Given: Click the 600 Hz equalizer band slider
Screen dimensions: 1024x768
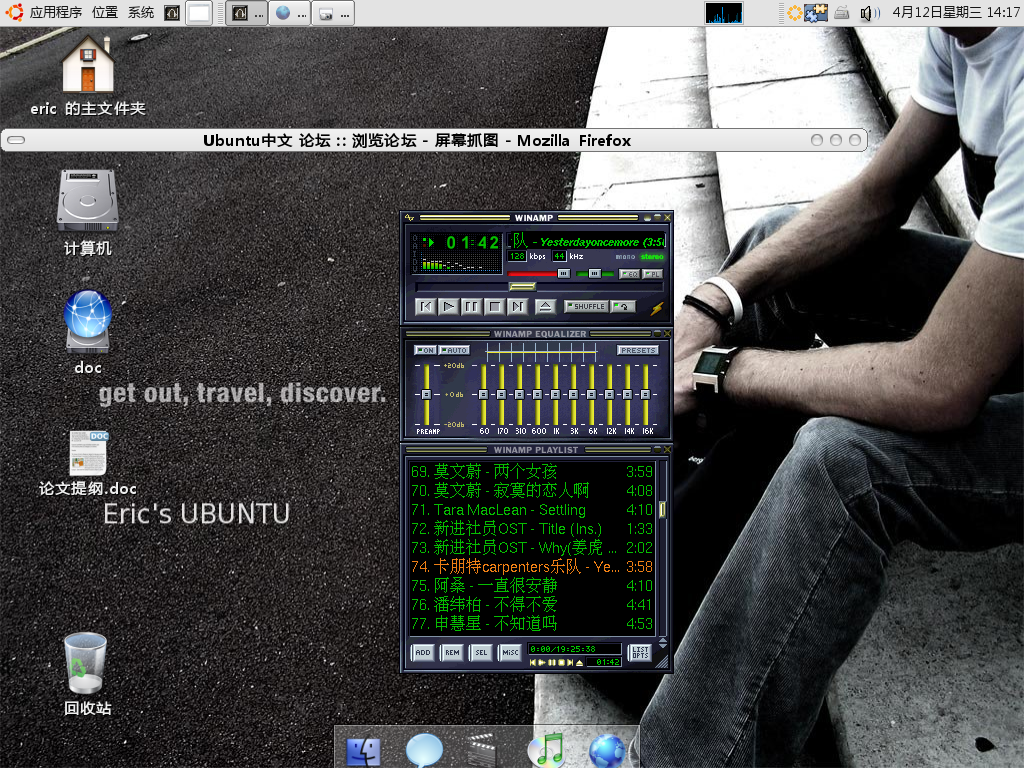Looking at the screenshot, I should [537, 394].
